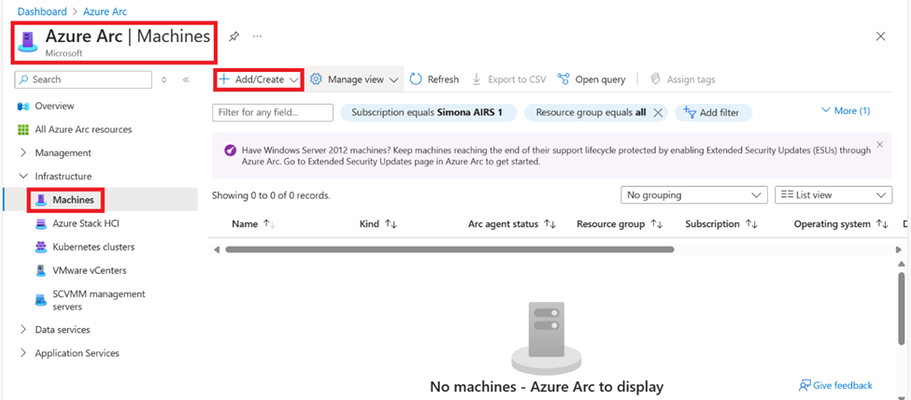Open the ellipsis more options menu

click(x=257, y=37)
